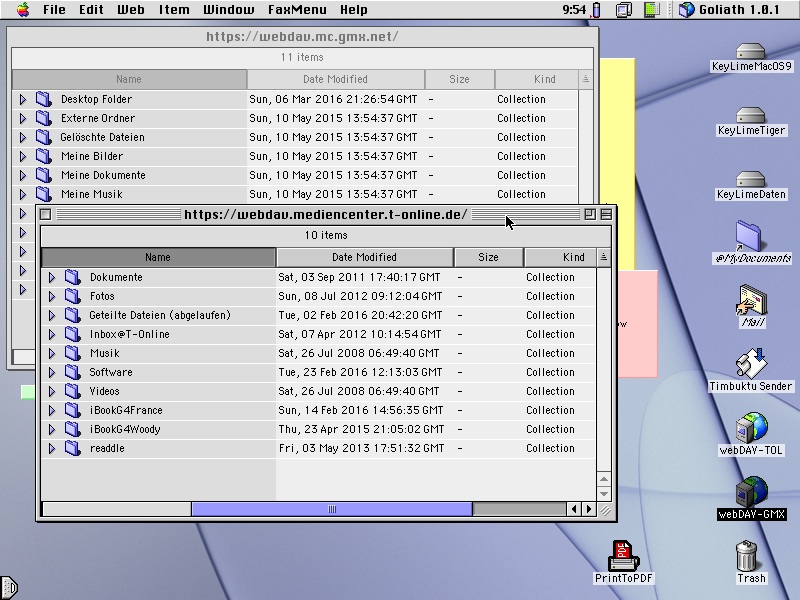Sort GMX window by Date Modified column
Screen dimensions: 800x600
click(x=335, y=79)
